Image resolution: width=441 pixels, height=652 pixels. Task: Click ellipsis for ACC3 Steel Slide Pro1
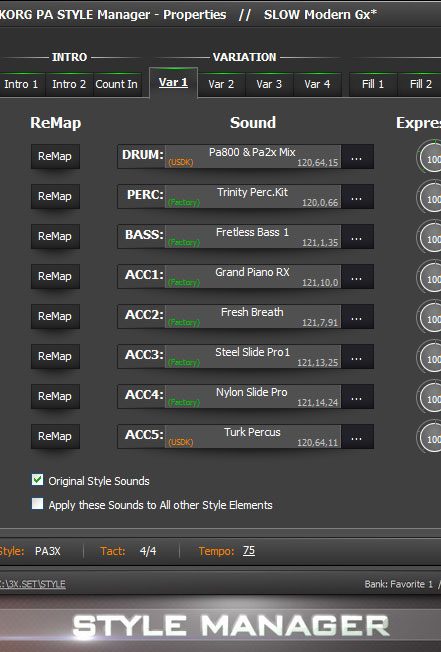[357, 356]
